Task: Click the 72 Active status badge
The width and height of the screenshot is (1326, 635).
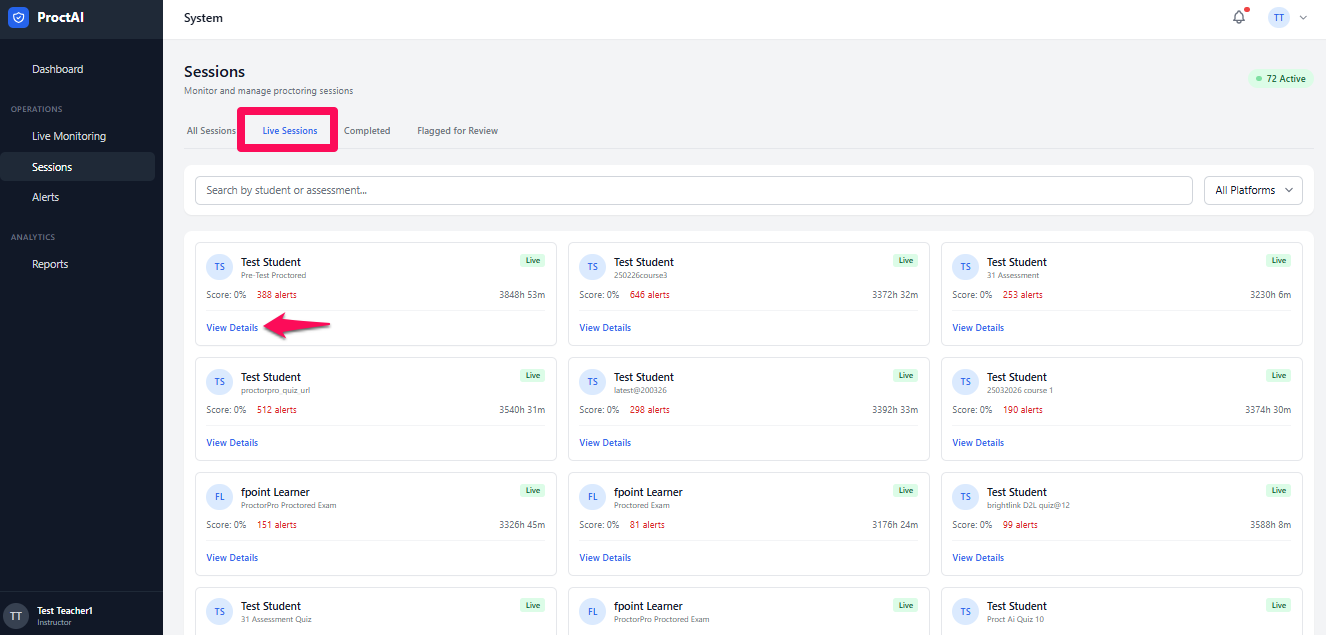Action: 1280,78
